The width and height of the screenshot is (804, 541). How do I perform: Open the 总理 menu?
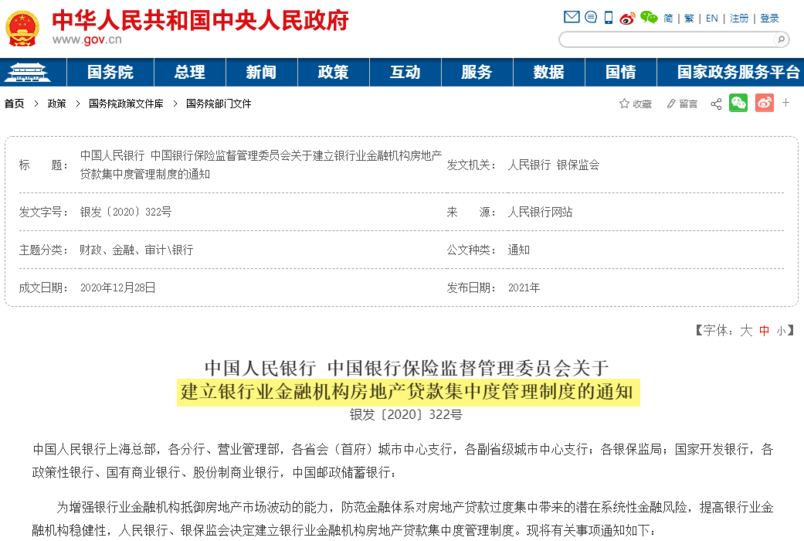tap(190, 72)
